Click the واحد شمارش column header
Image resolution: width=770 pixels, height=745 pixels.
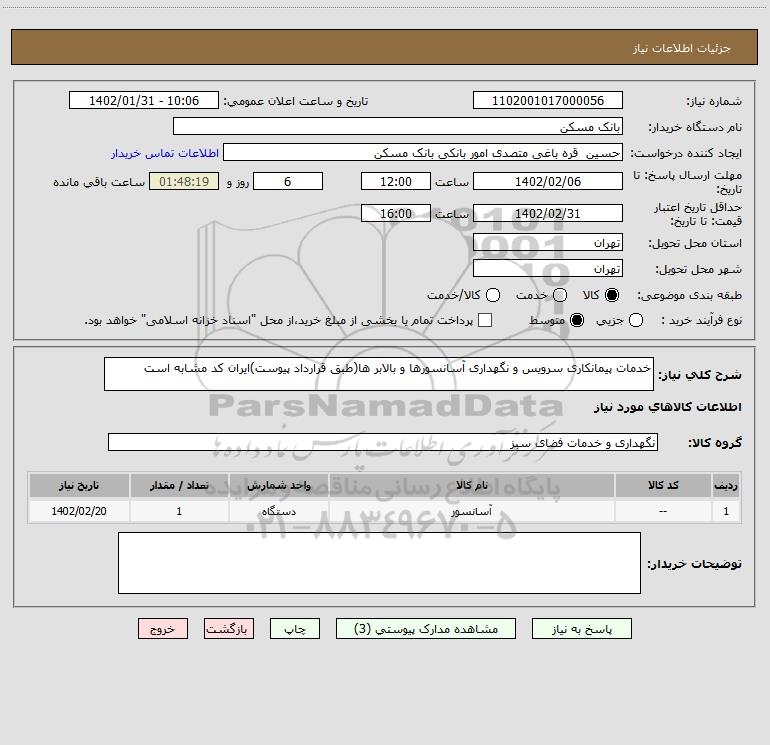tap(278, 485)
